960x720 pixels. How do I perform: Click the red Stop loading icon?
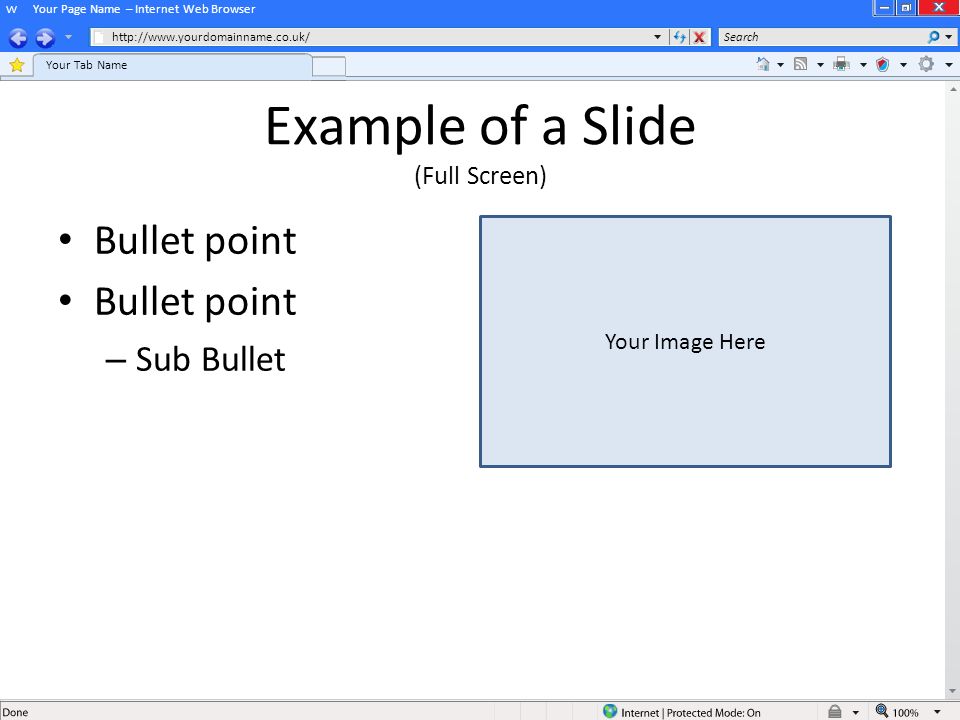pyautogui.click(x=699, y=37)
